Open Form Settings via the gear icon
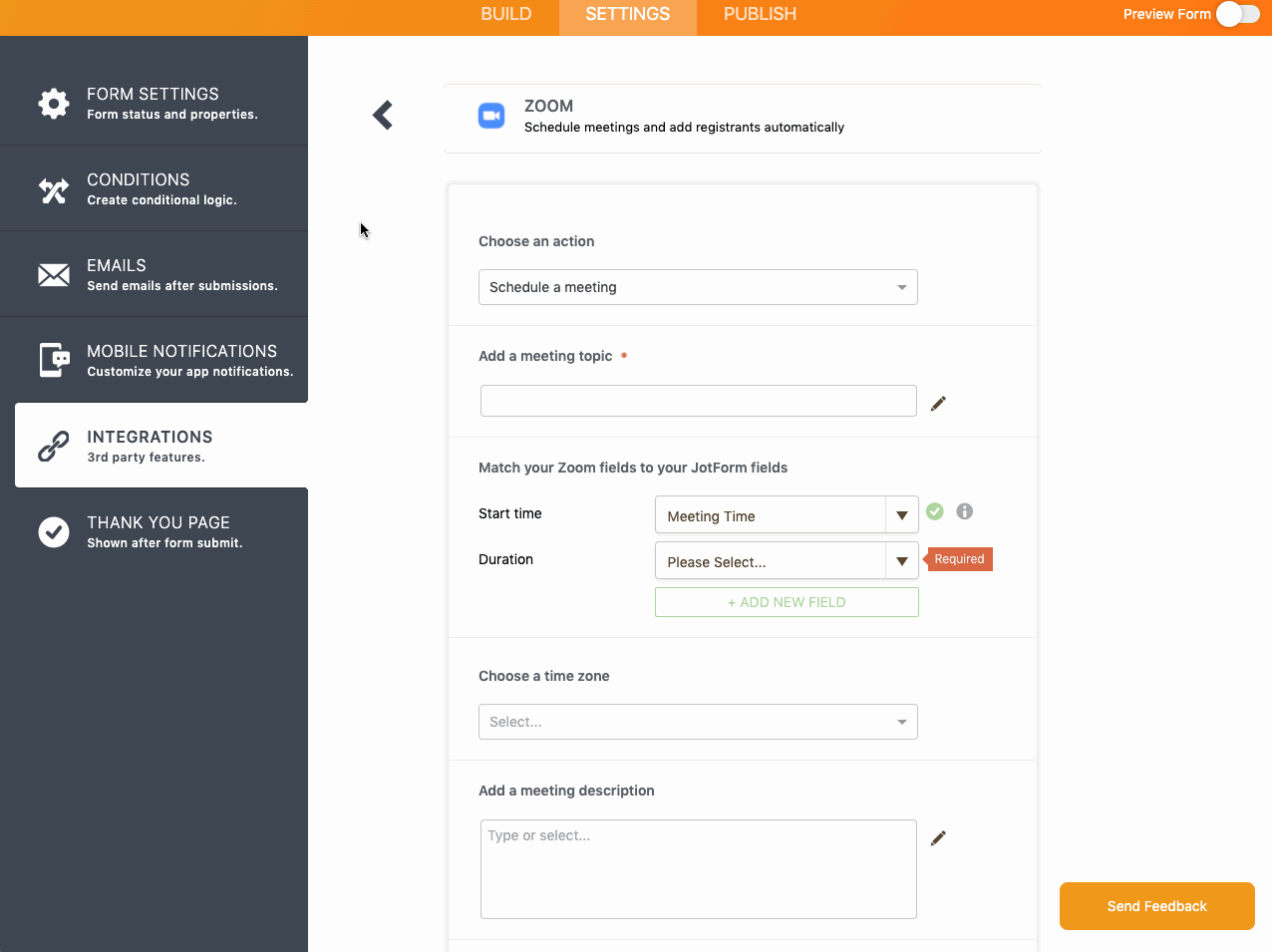The height and width of the screenshot is (952, 1272). point(54,103)
